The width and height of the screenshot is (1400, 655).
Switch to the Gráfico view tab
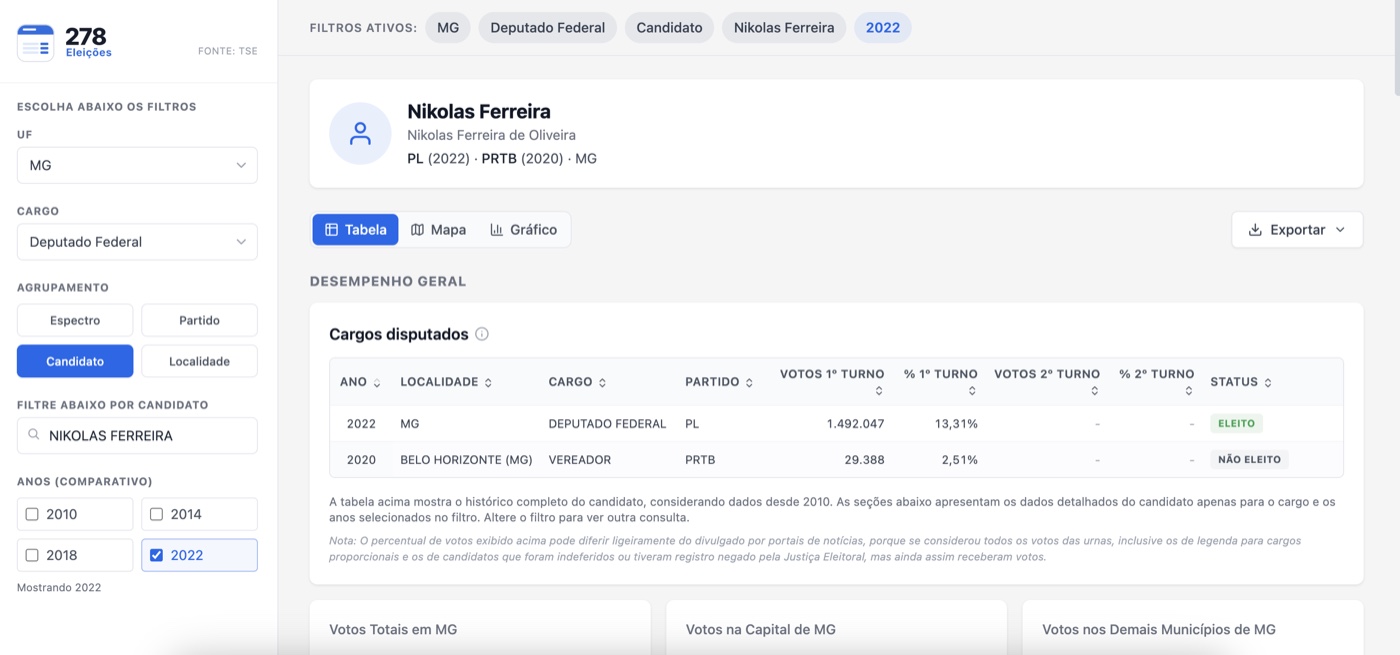(x=523, y=229)
